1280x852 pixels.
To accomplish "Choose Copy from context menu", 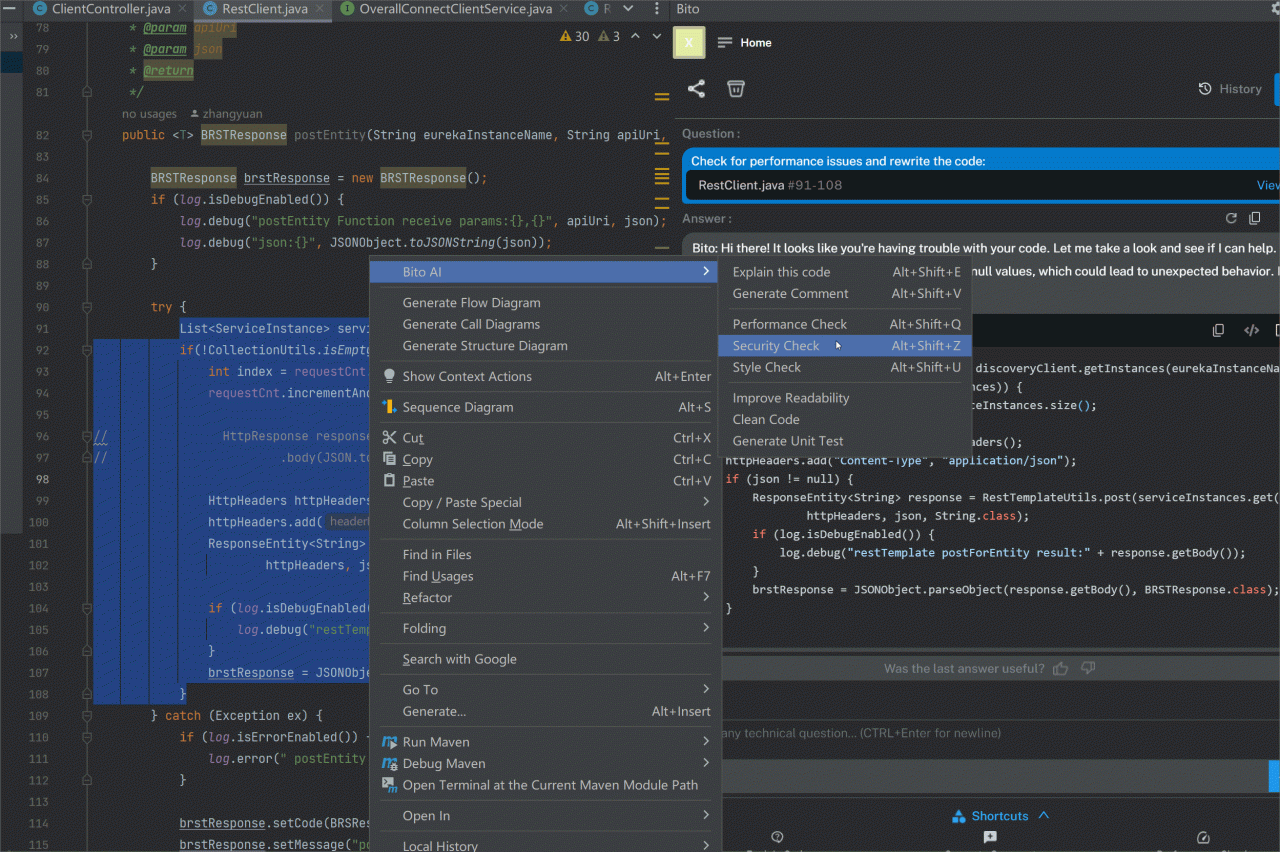I will [545, 460].
